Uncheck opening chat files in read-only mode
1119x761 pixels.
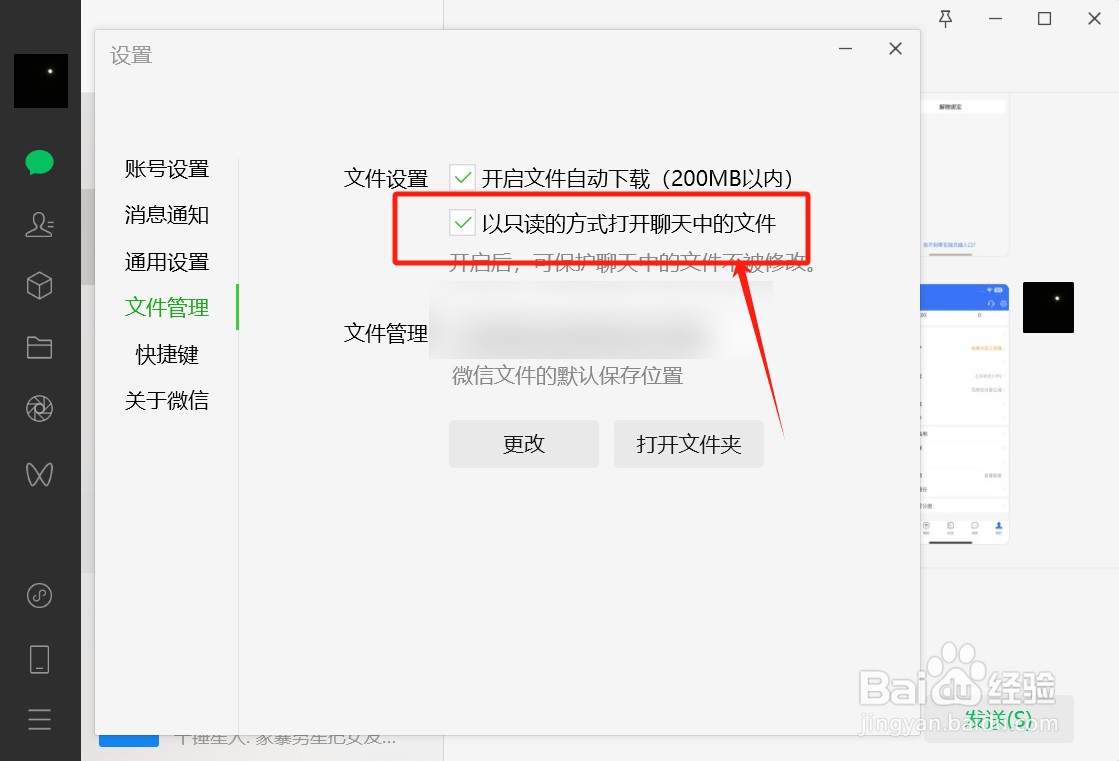click(462, 221)
